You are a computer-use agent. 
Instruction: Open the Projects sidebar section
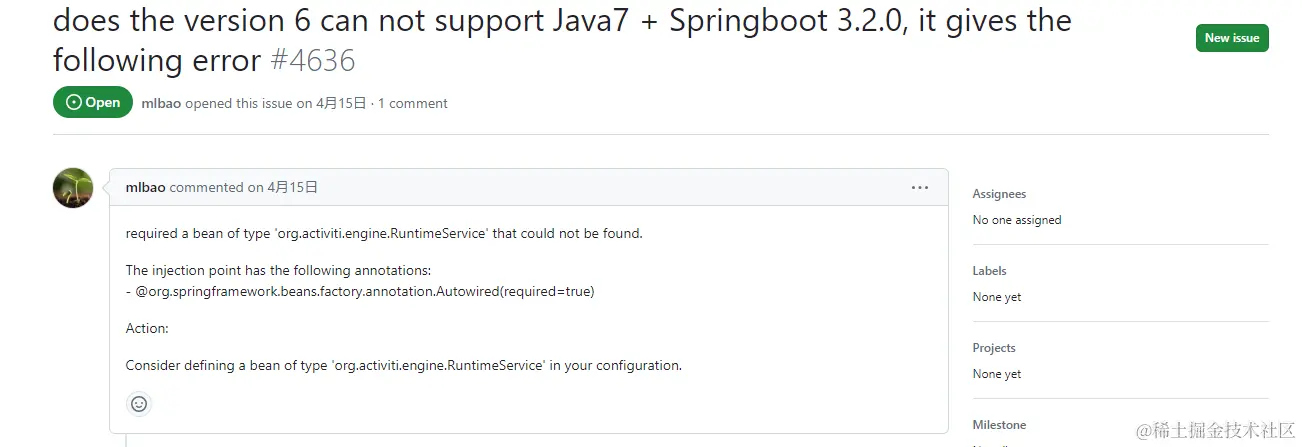tap(994, 348)
